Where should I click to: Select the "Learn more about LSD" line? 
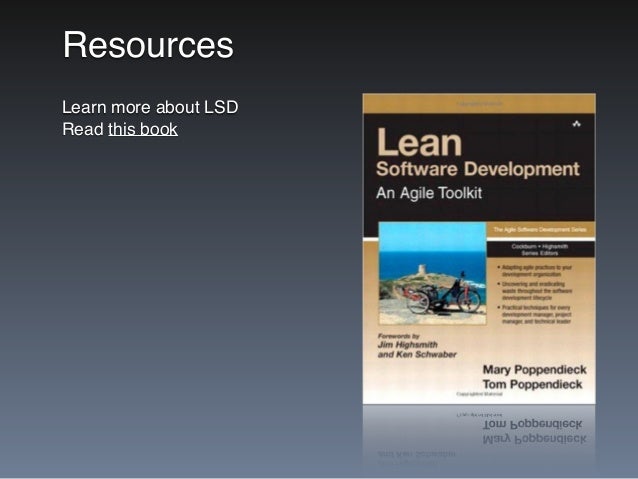tap(150, 107)
